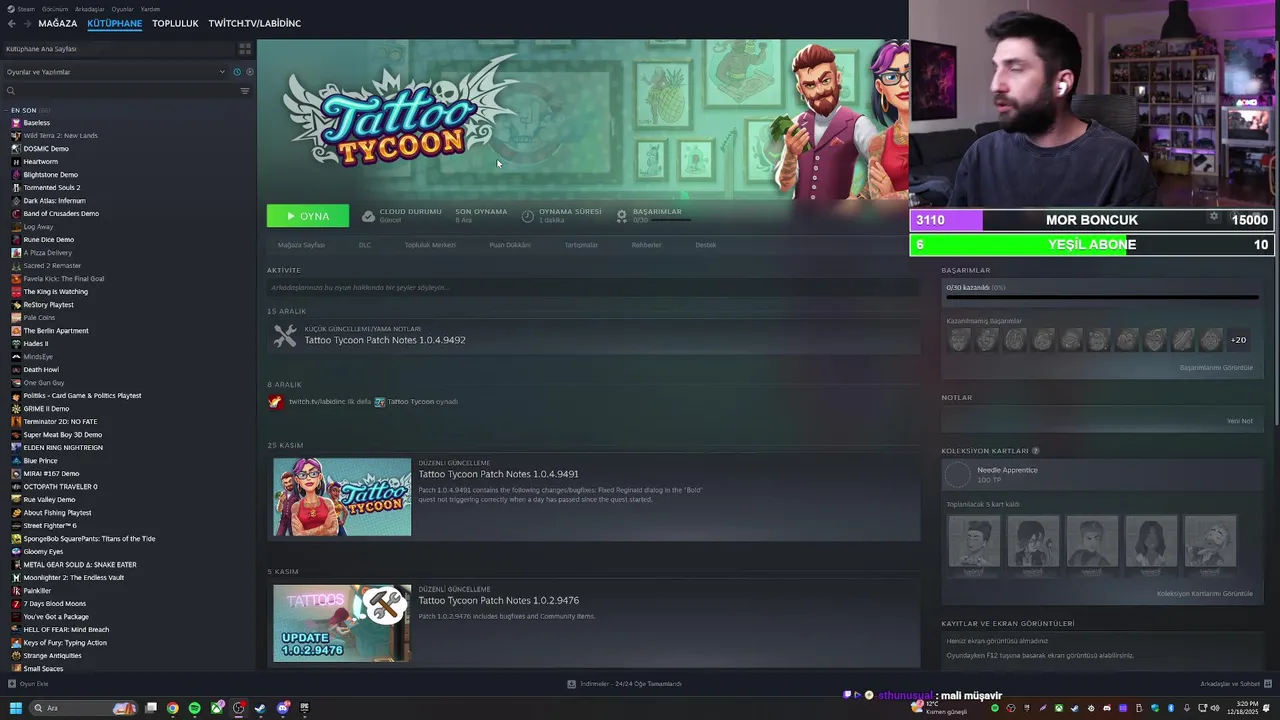The height and width of the screenshot is (720, 1280).
Task: Open Steam icon in the taskbar
Action: [x=261, y=708]
